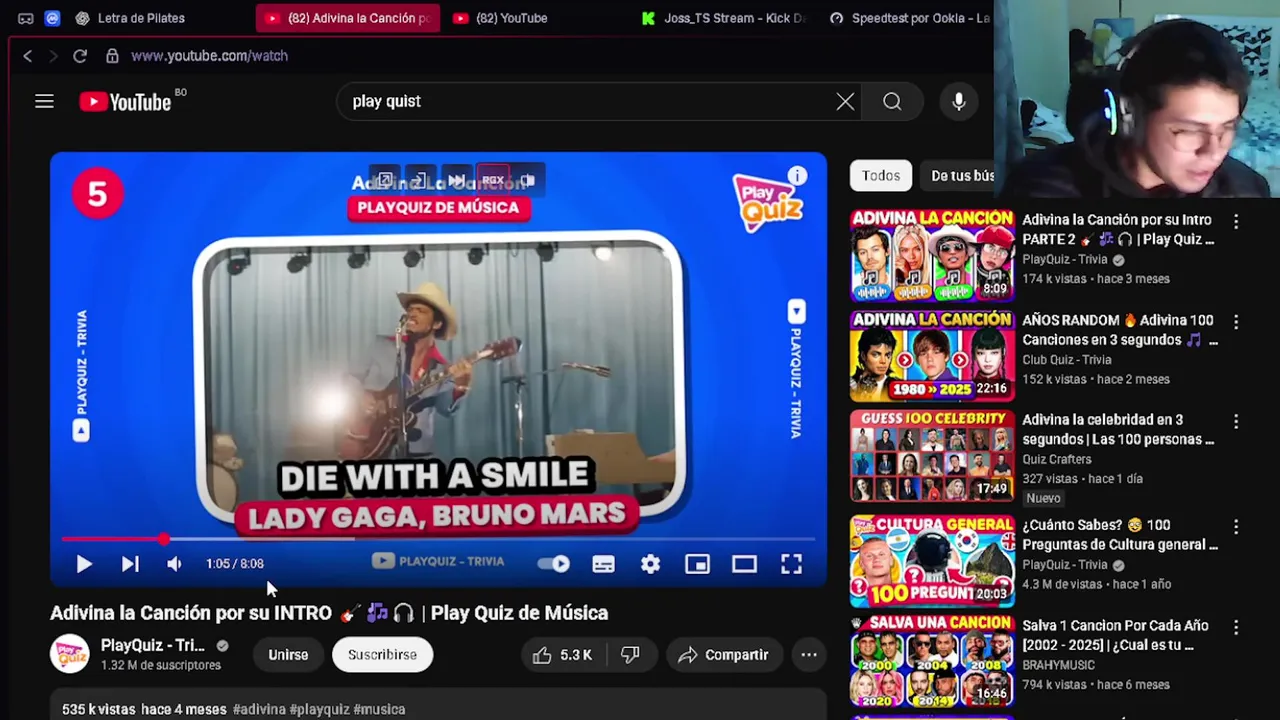
Task: Start voice search with microphone
Action: click(x=958, y=101)
